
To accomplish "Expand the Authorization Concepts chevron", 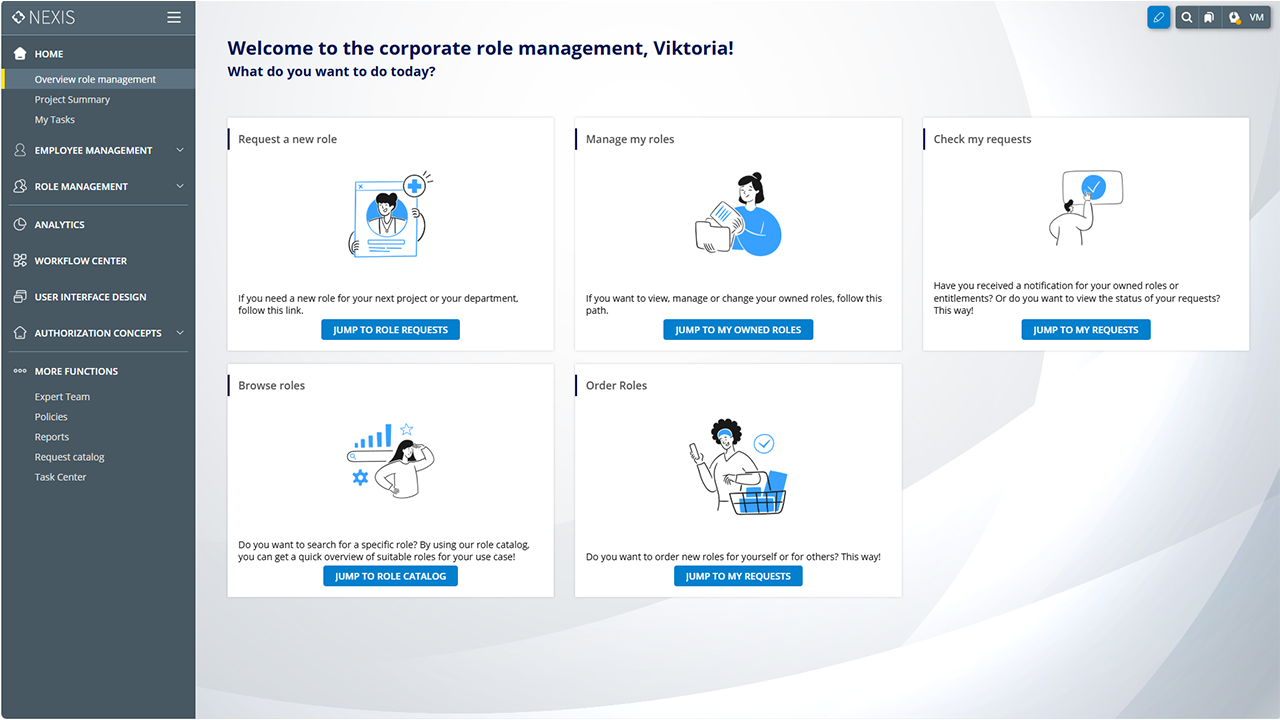I will (x=180, y=333).
